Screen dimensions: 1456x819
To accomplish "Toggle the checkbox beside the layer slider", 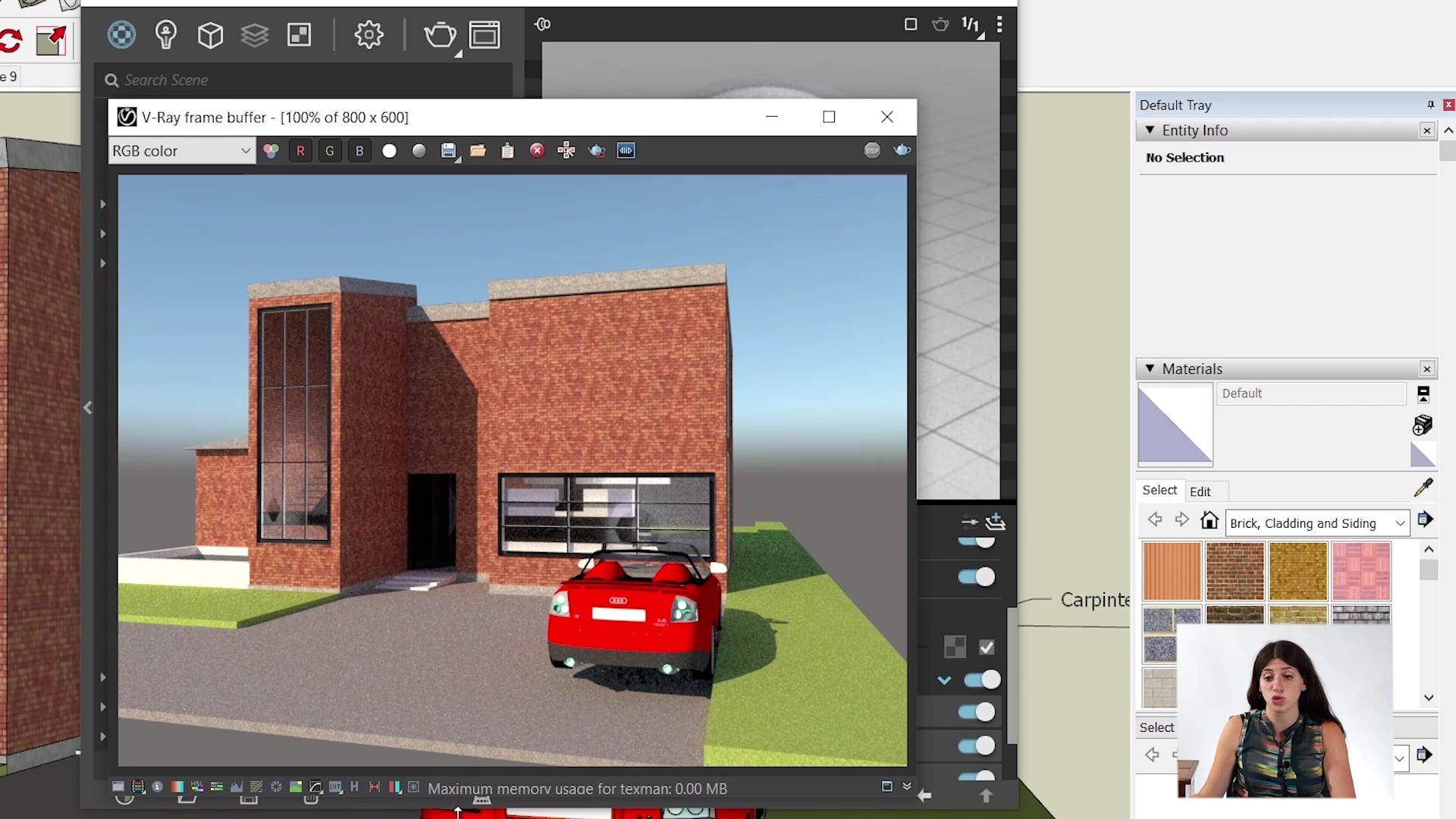I will [986, 647].
